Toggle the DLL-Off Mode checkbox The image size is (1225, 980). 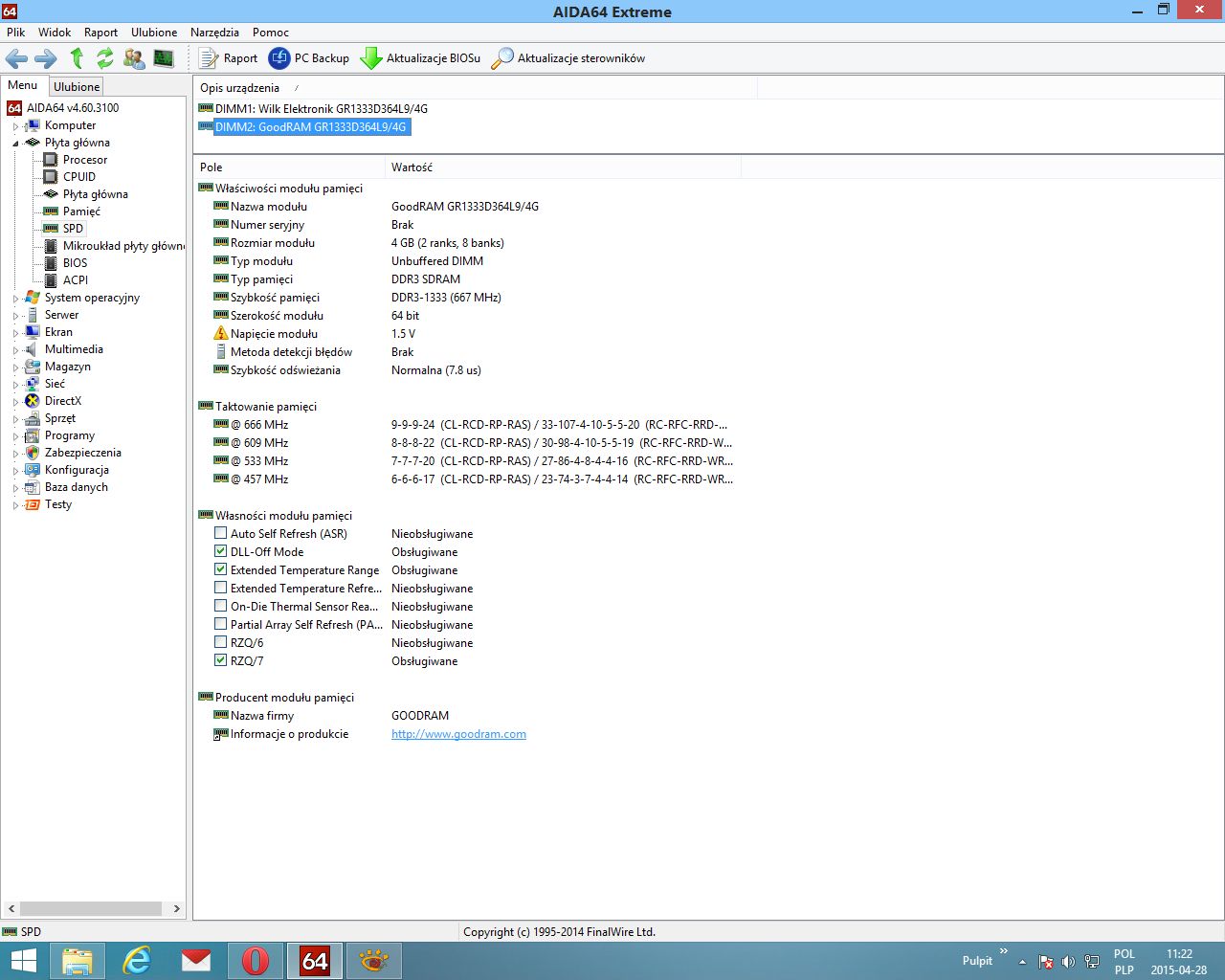(x=221, y=552)
